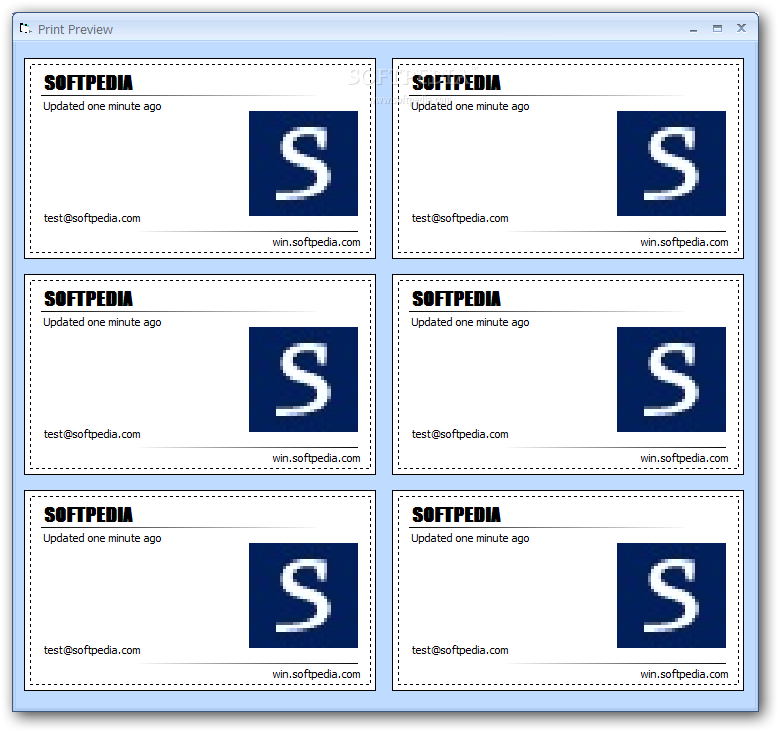
Task: Click SOFTPEDIA heading on bottom-right card
Action: [456, 515]
